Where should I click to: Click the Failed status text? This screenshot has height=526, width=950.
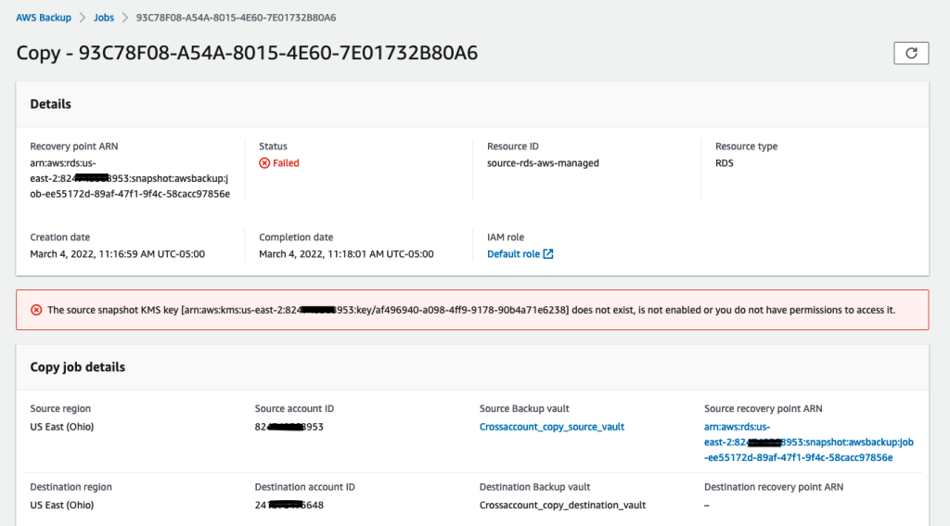point(286,163)
